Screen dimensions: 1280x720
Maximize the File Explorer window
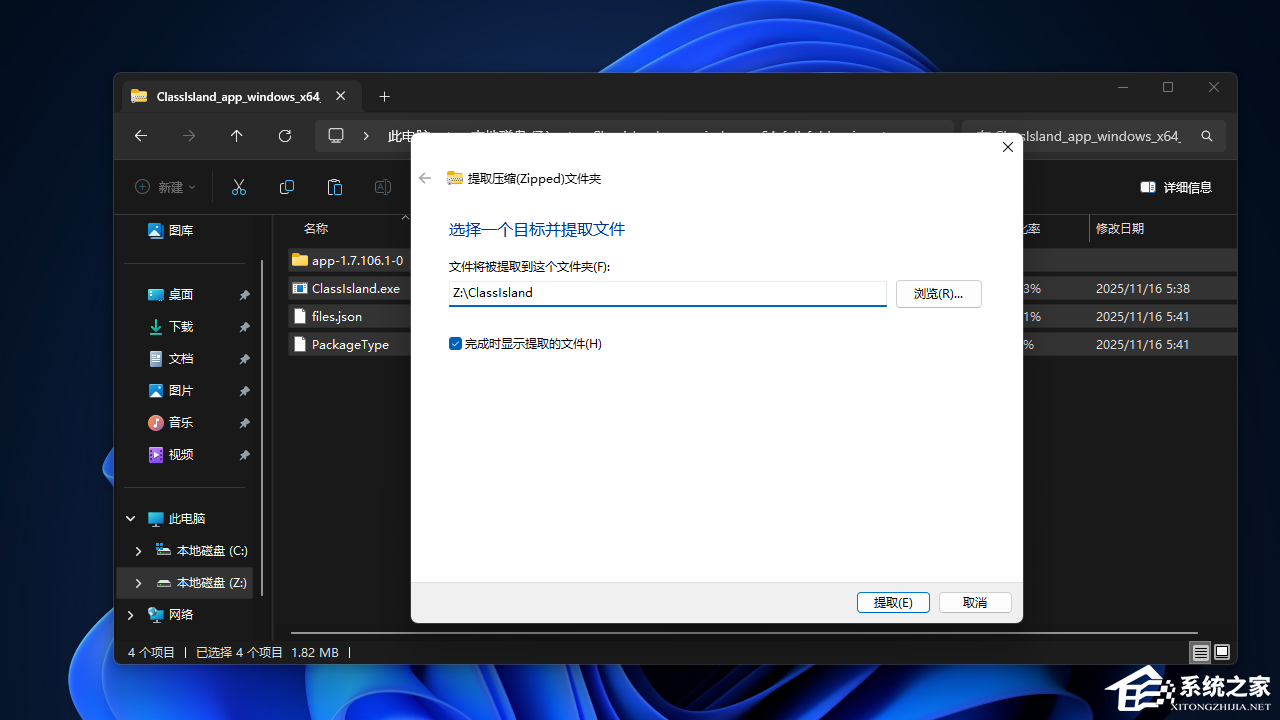click(1168, 88)
